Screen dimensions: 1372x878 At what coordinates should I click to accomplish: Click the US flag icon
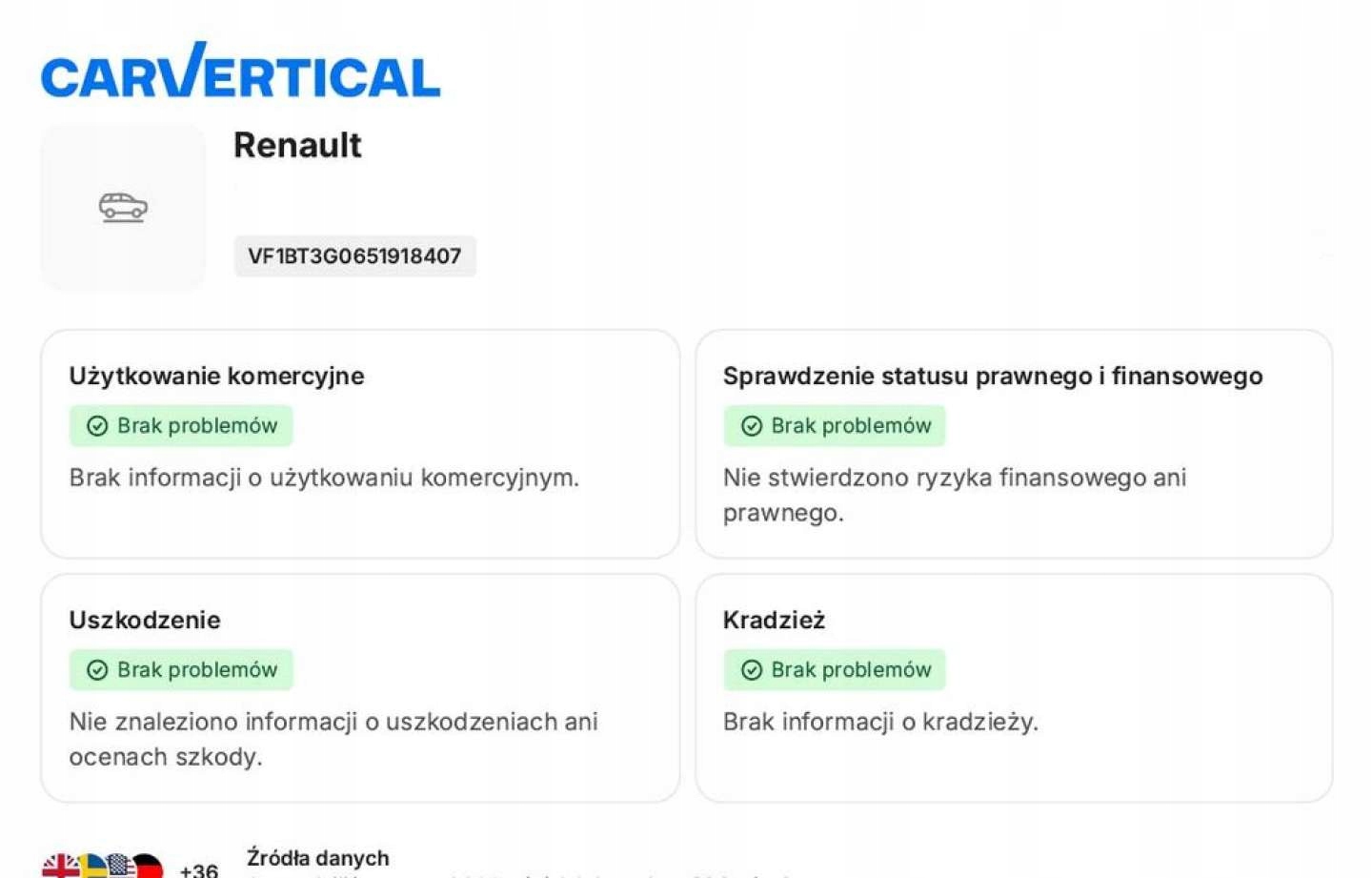[x=120, y=867]
